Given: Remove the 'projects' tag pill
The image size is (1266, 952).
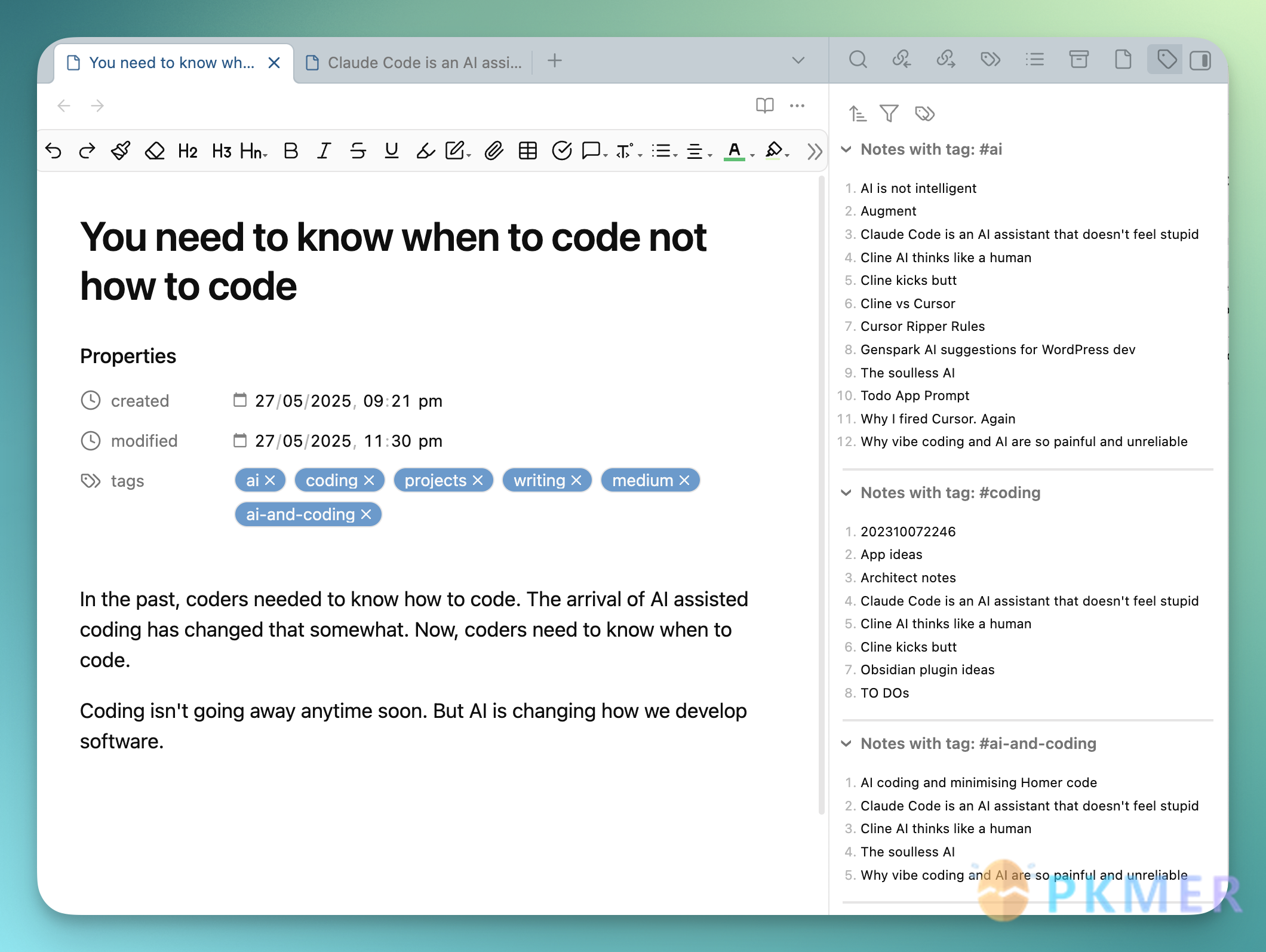Looking at the screenshot, I should pos(478,480).
